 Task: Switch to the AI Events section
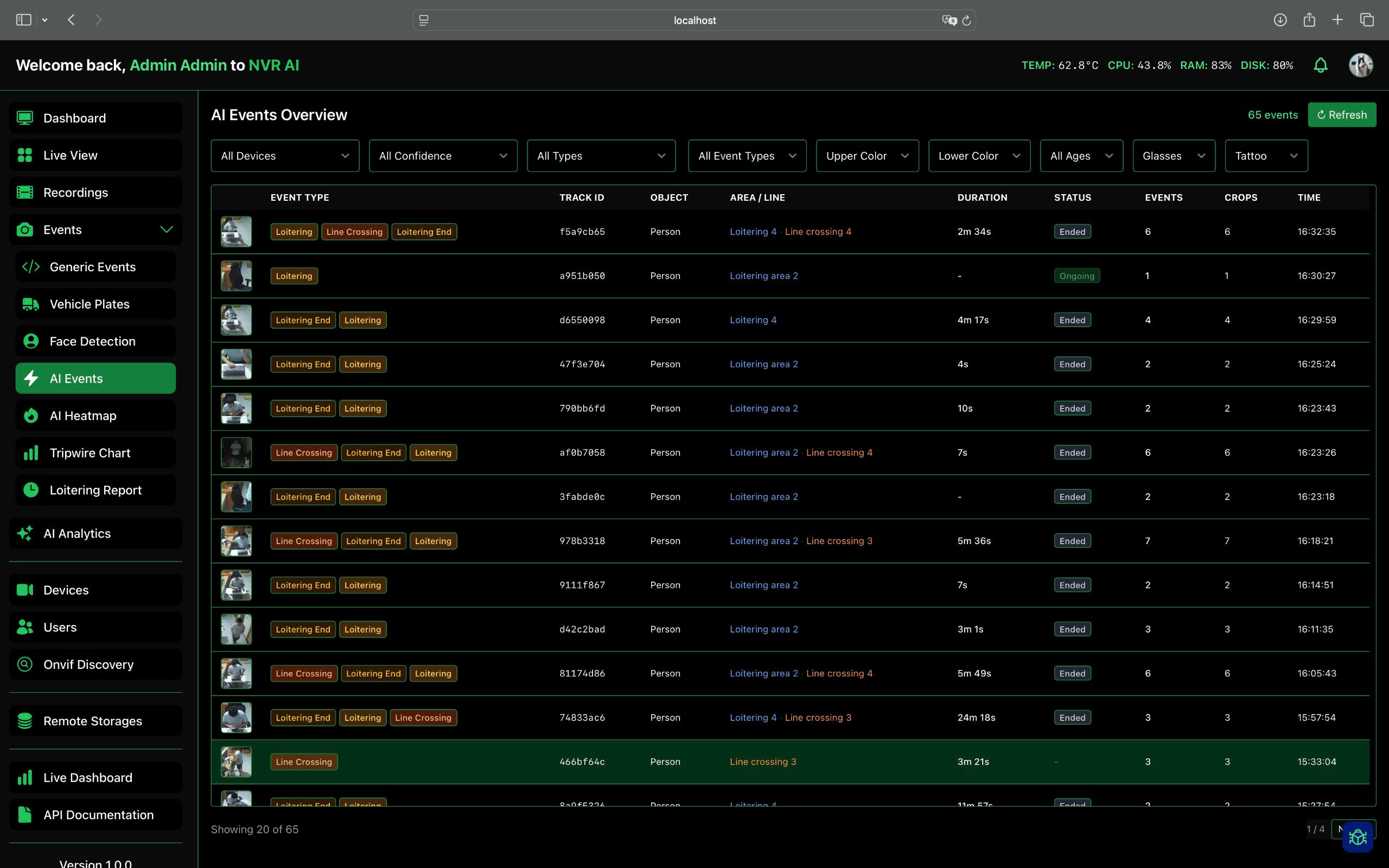[77, 378]
